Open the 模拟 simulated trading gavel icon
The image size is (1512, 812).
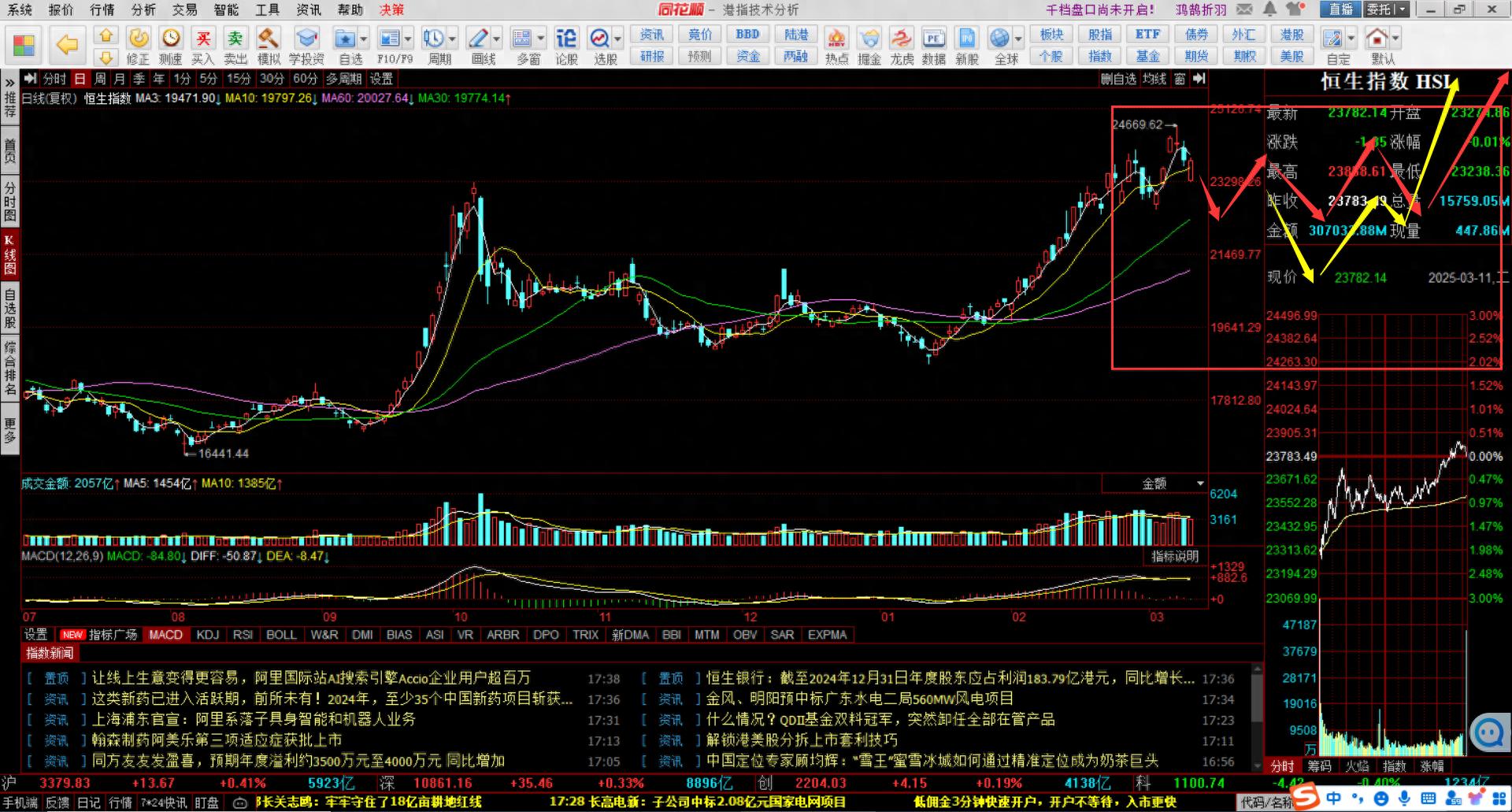(x=268, y=45)
